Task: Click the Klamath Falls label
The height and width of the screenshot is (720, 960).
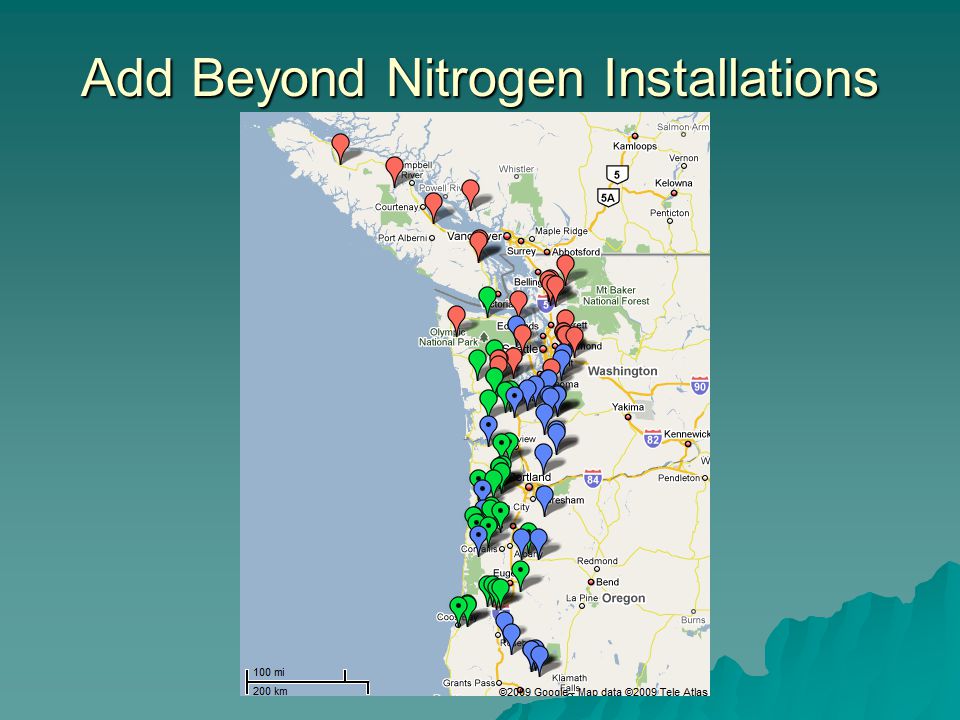Action: click(569, 683)
